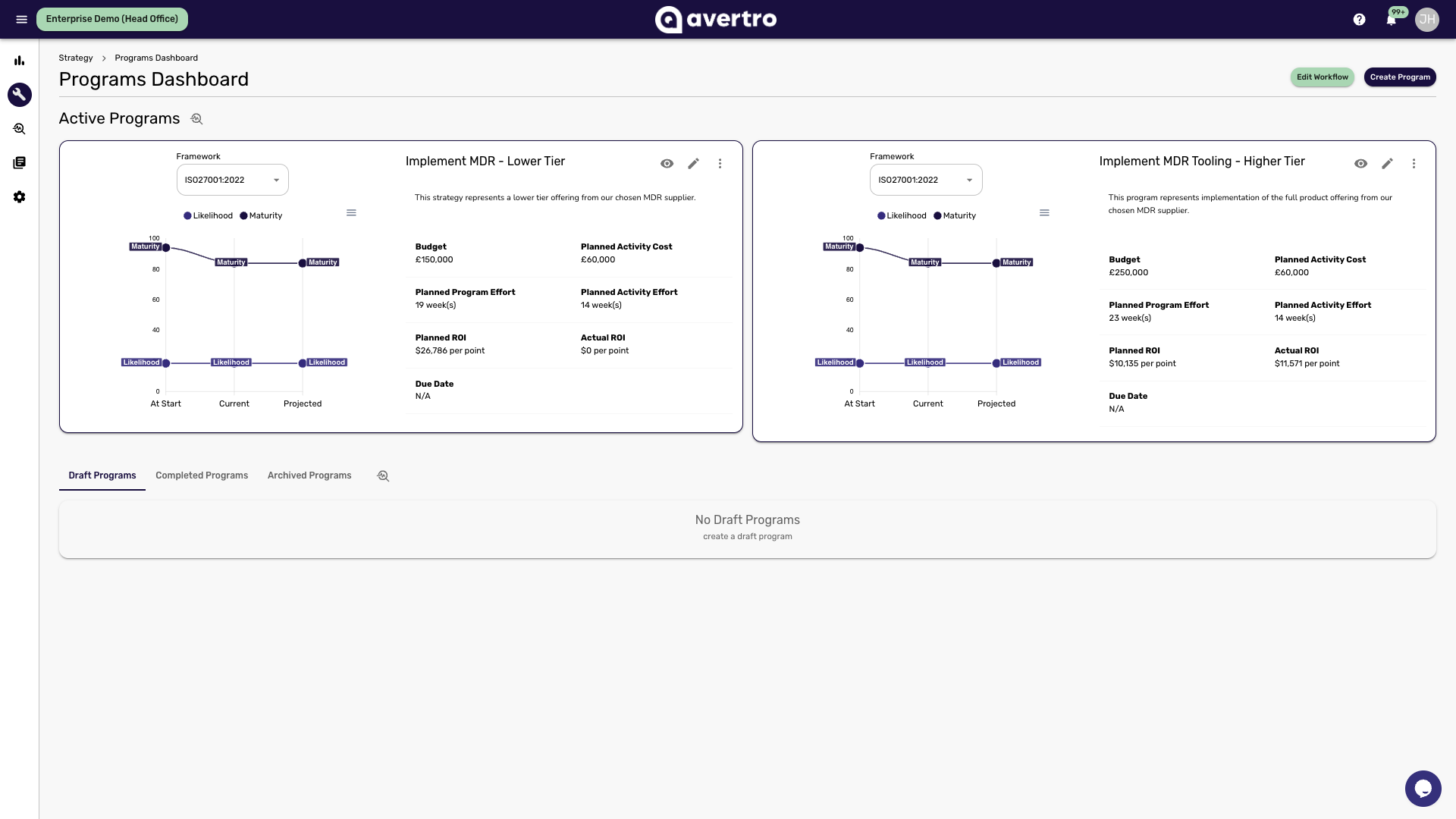Toggle Maturity series in Higher Tier chart
Screen dimensions: 1456x819
click(x=954, y=216)
